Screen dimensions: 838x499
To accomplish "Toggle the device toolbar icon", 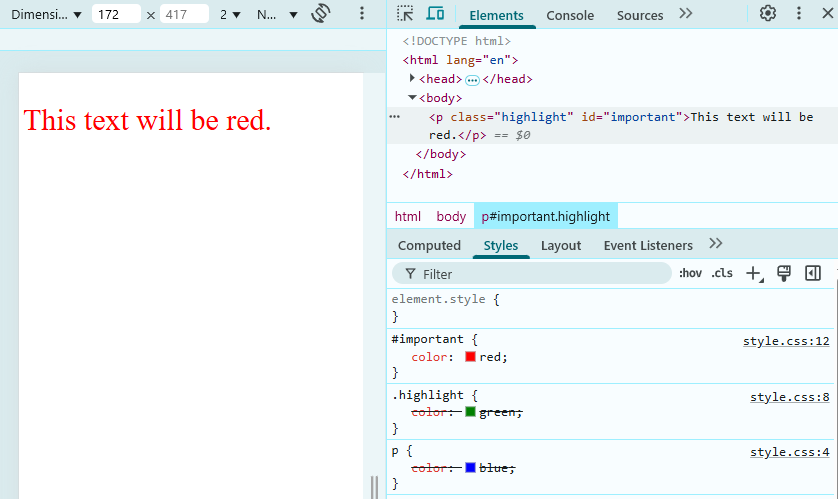I will (435, 13).
